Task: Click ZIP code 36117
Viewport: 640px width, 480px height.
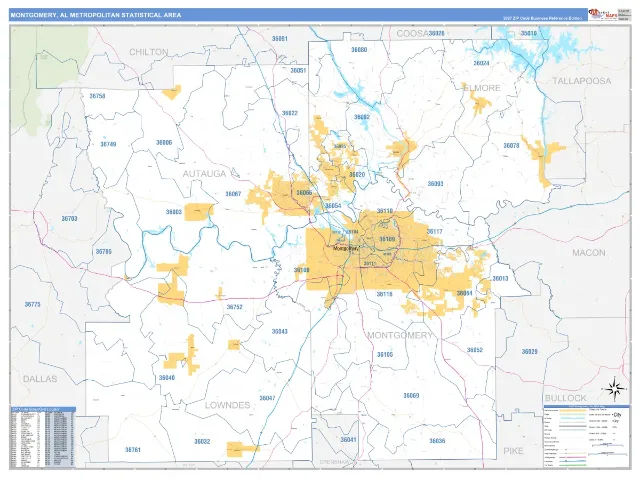Action: (x=434, y=231)
